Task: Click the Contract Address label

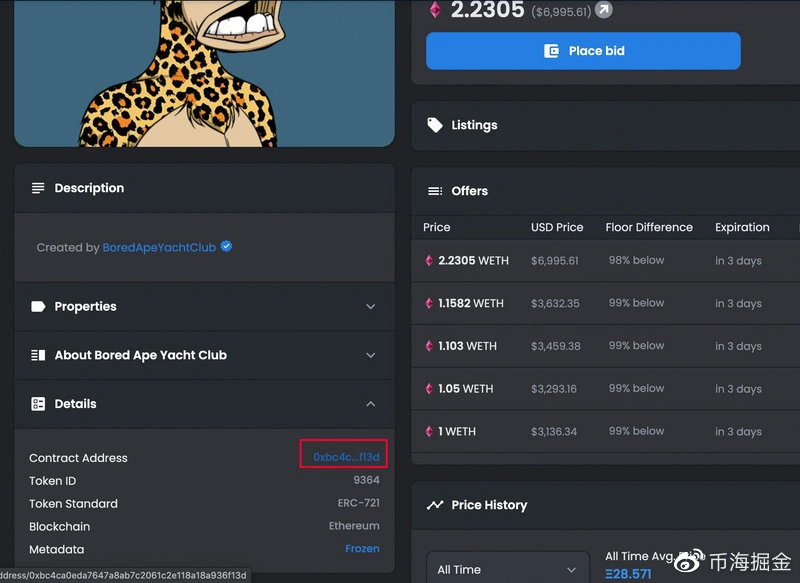Action: pos(78,458)
